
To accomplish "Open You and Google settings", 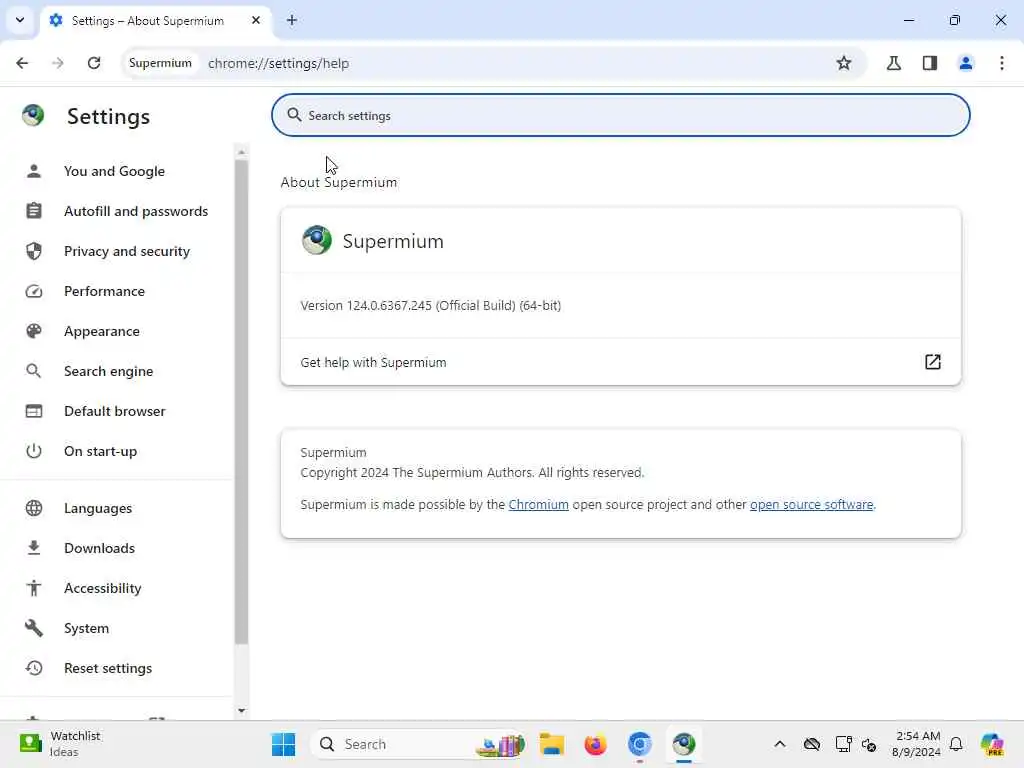I will pos(114,171).
